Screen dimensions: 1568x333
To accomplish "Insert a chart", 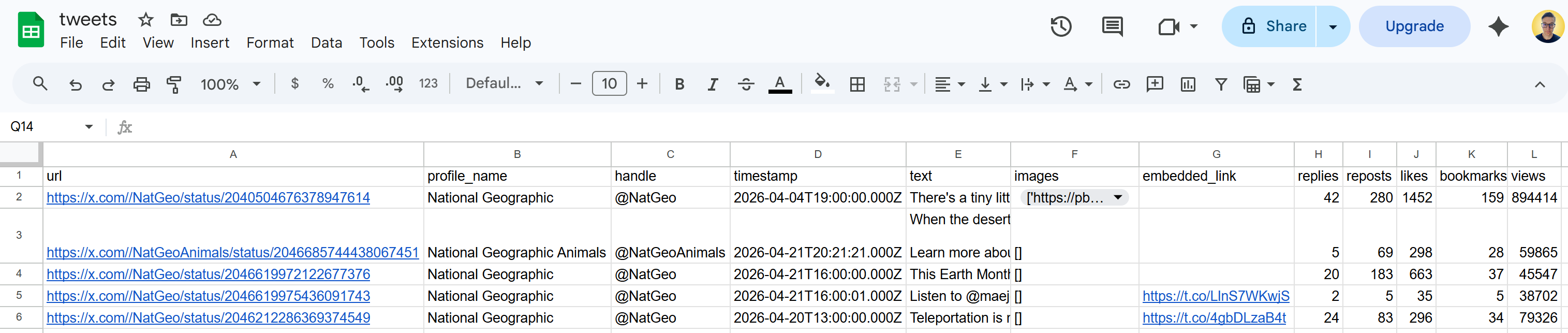I will point(1188,84).
